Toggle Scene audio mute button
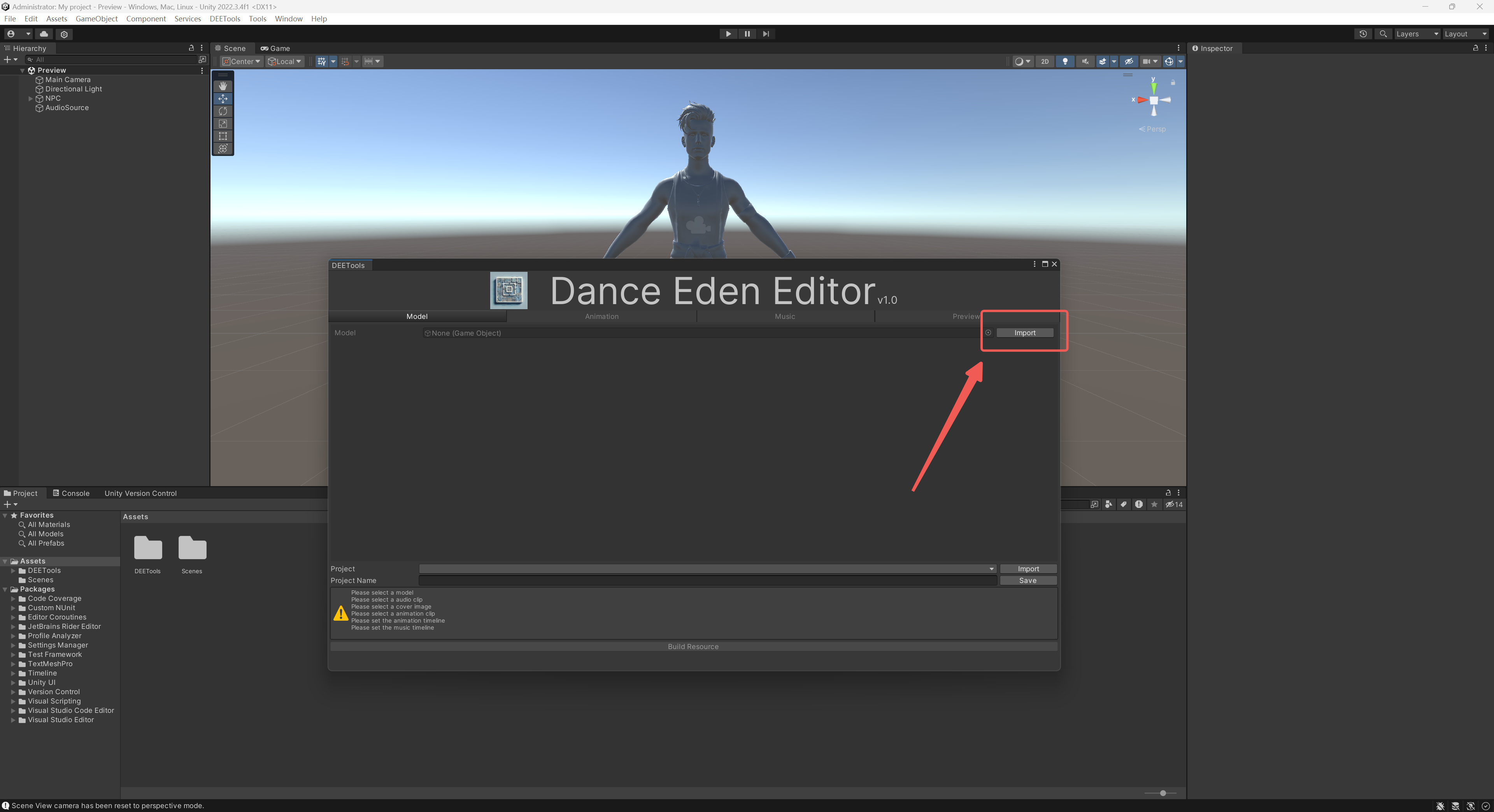Screen dimensions: 1494x812 pos(1085,61)
